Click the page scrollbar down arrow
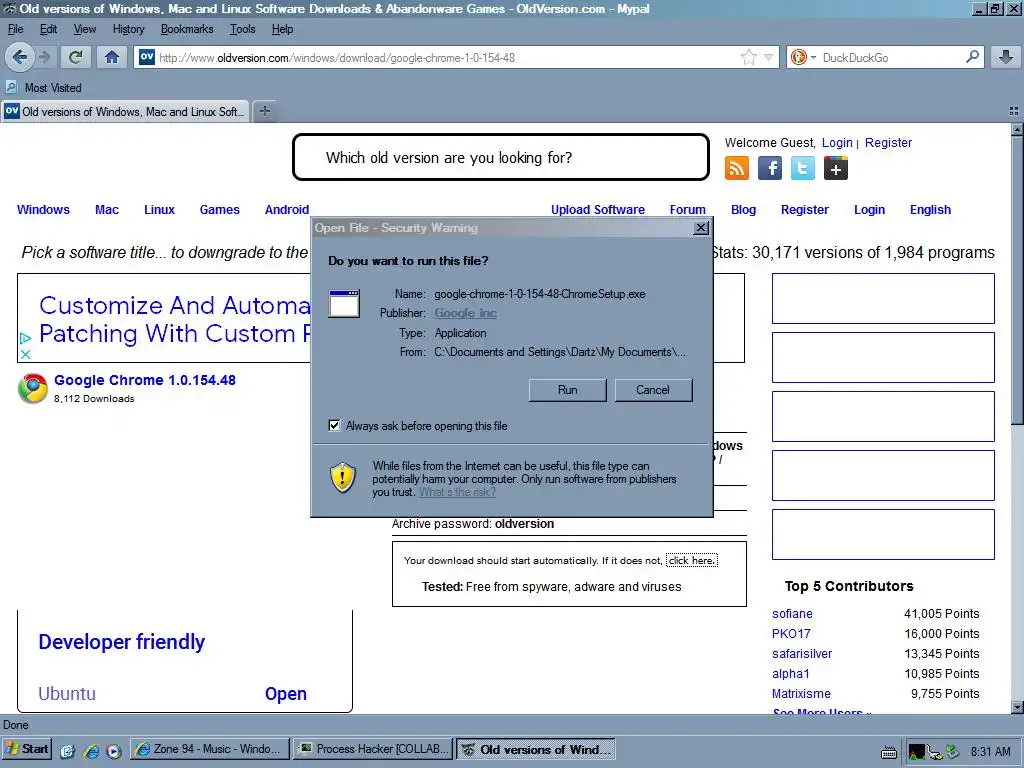 (x=1017, y=707)
